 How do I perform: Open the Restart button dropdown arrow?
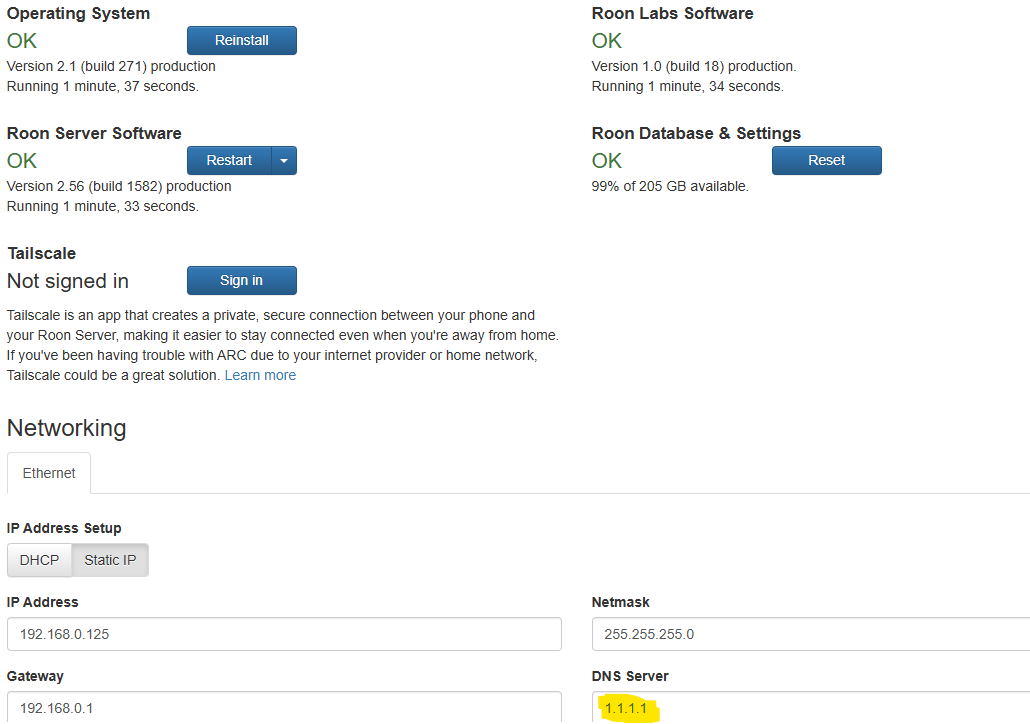[284, 160]
